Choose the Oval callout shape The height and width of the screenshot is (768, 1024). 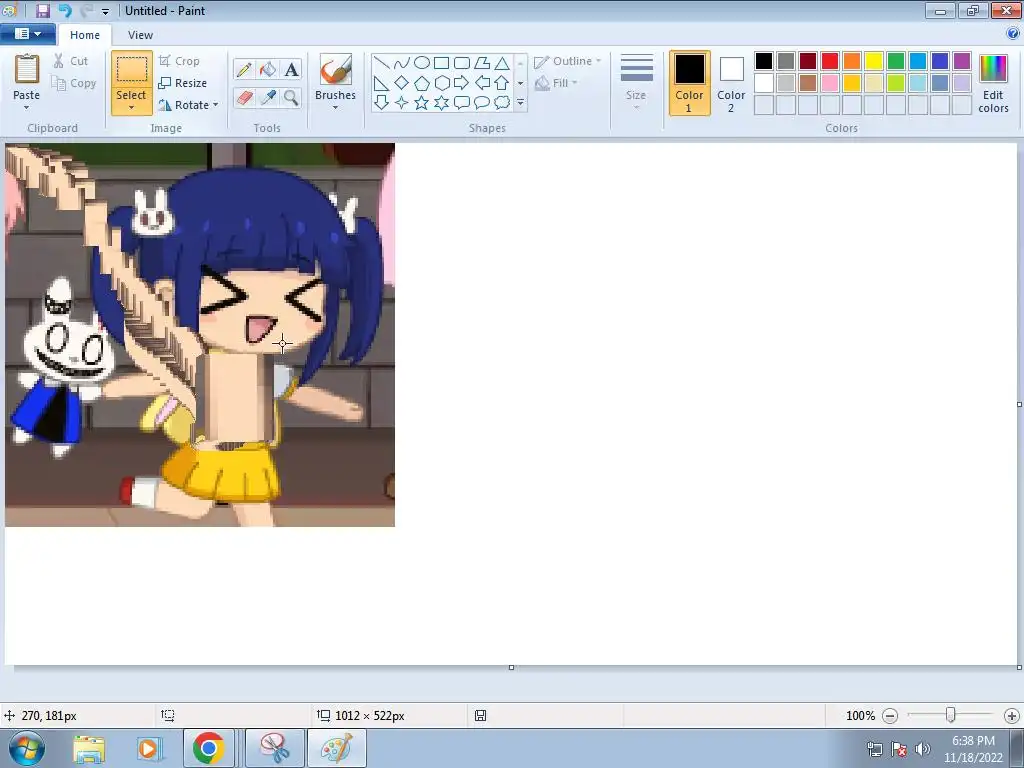click(482, 103)
